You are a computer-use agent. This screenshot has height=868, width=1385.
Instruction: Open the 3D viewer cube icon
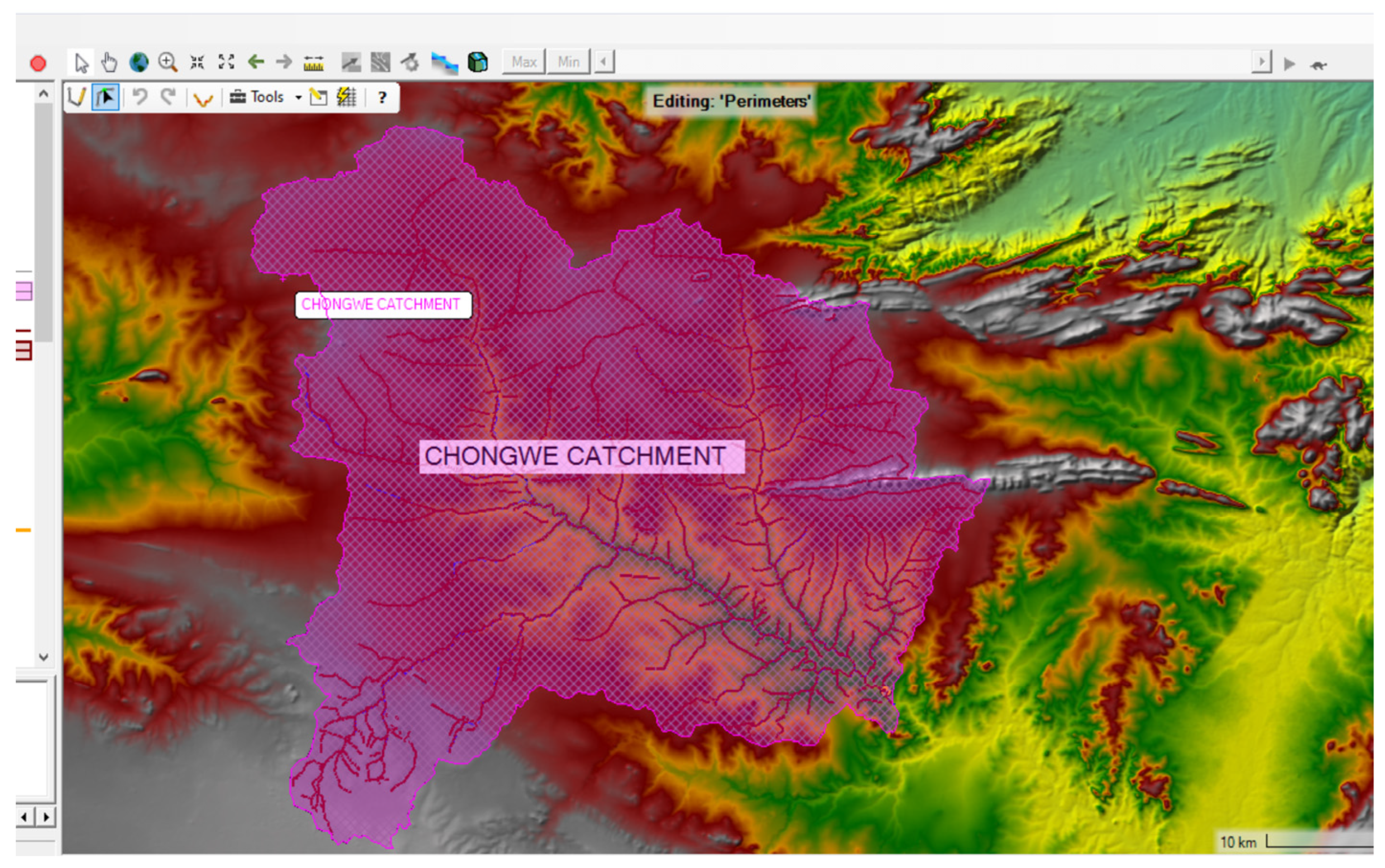tap(478, 62)
